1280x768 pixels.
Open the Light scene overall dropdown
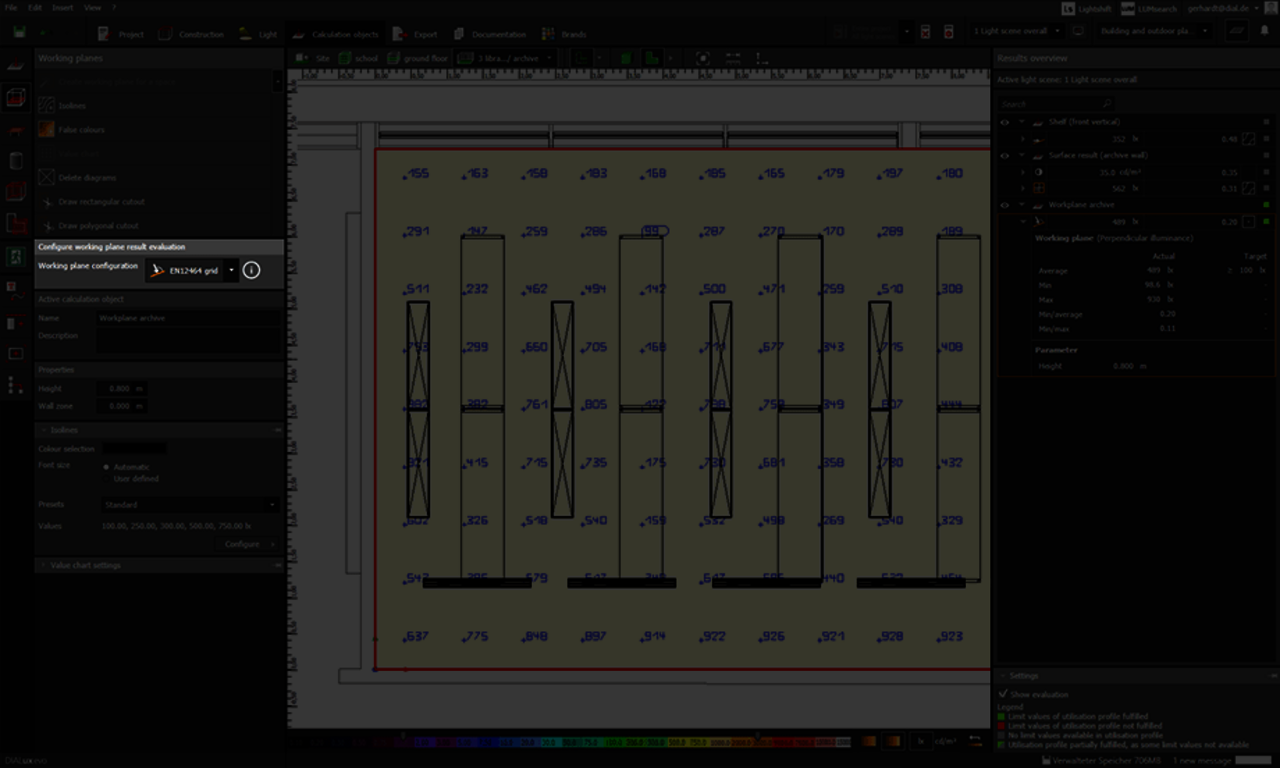tap(1016, 31)
